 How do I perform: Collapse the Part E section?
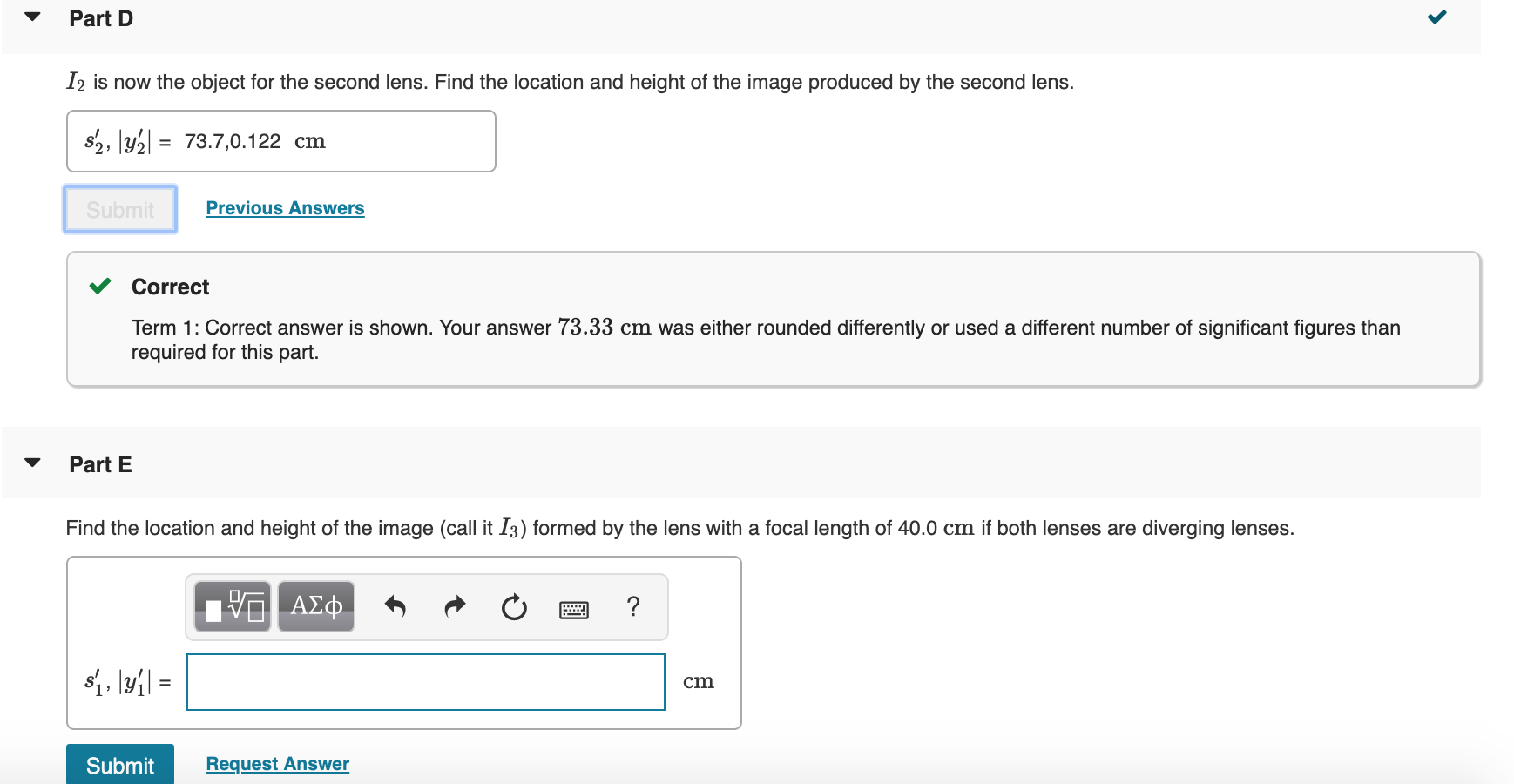point(31,463)
